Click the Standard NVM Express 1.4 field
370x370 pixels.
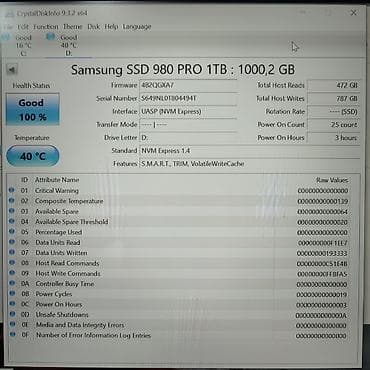250,151
